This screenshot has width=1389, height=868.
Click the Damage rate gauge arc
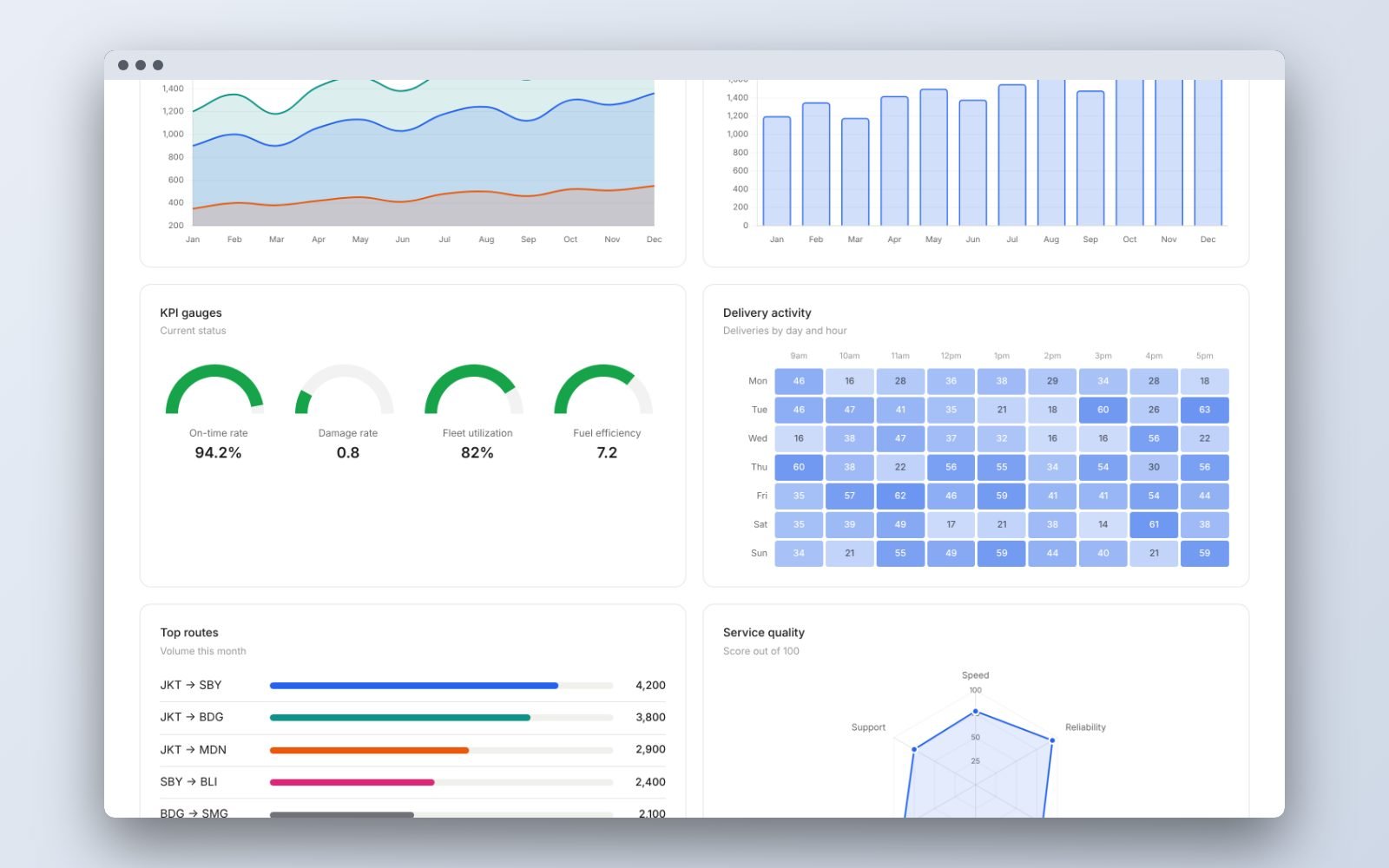[x=345, y=388]
